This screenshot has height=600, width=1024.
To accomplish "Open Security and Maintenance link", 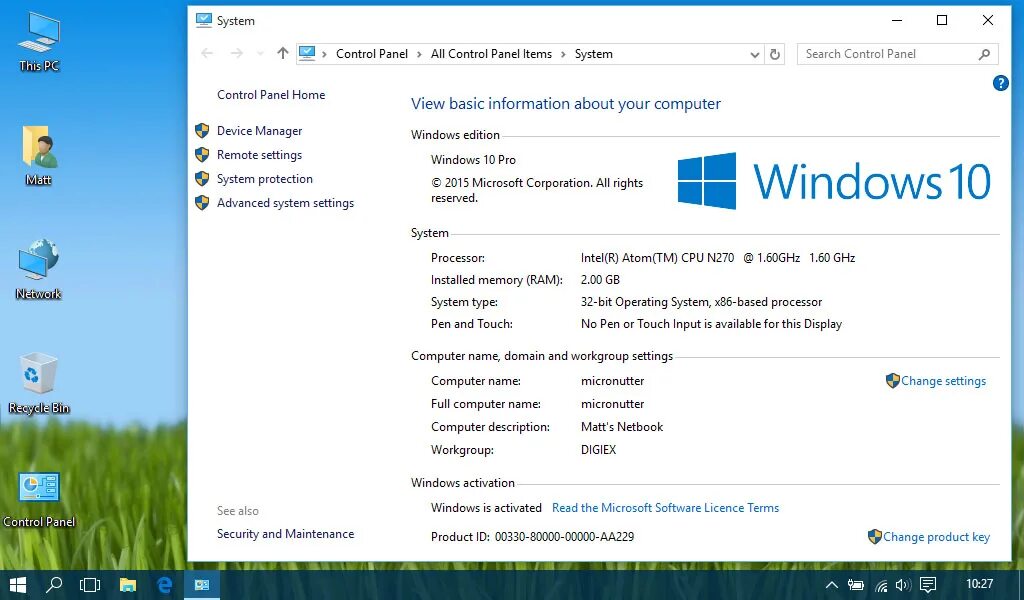I will [285, 534].
